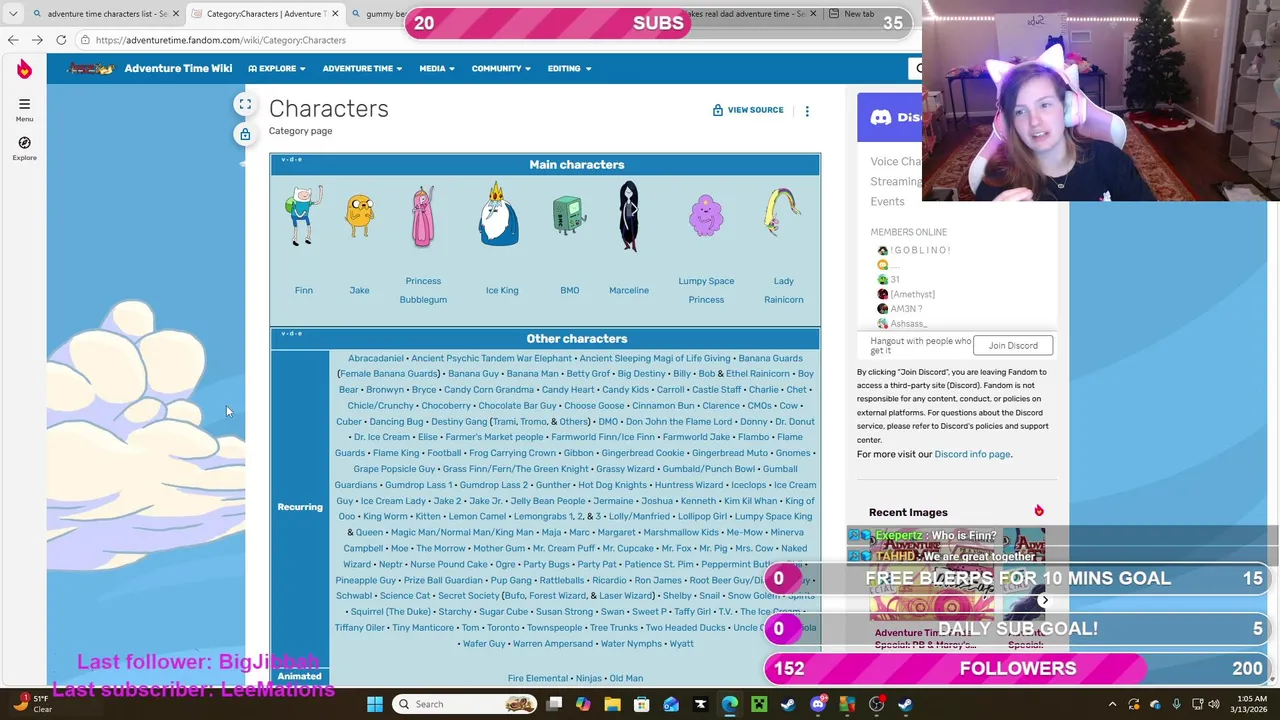Click the Join Discord button
Image resolution: width=1280 pixels, height=720 pixels.
pyautogui.click(x=1013, y=346)
